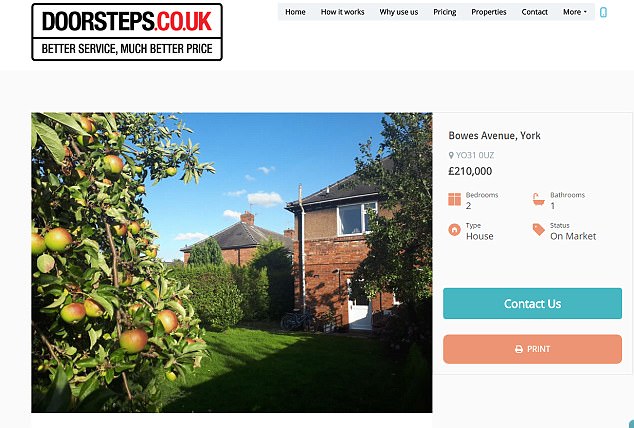Click the price tag status icon
The width and height of the screenshot is (634, 428).
point(539,230)
